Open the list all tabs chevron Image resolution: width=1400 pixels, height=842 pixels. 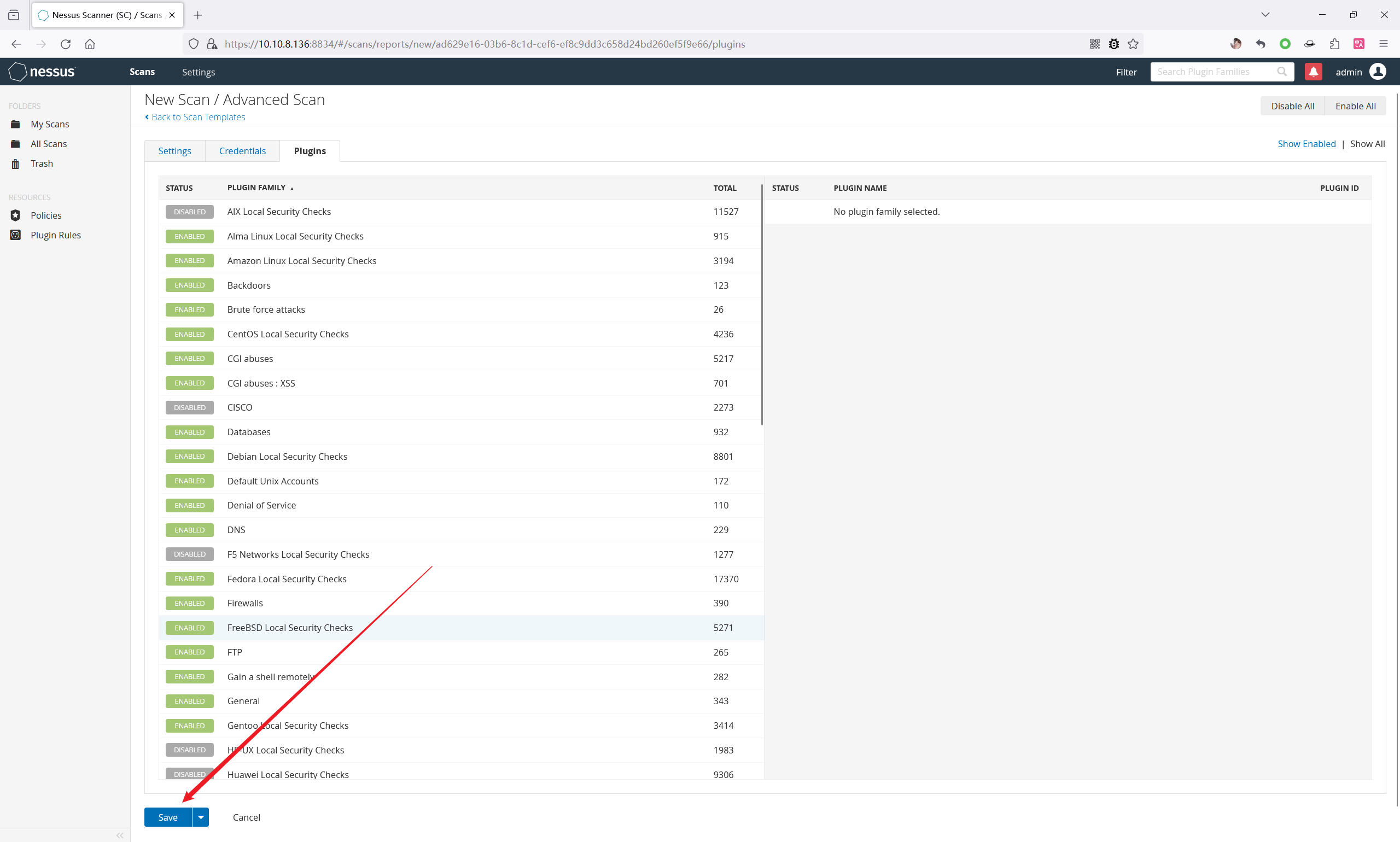coord(1265,15)
